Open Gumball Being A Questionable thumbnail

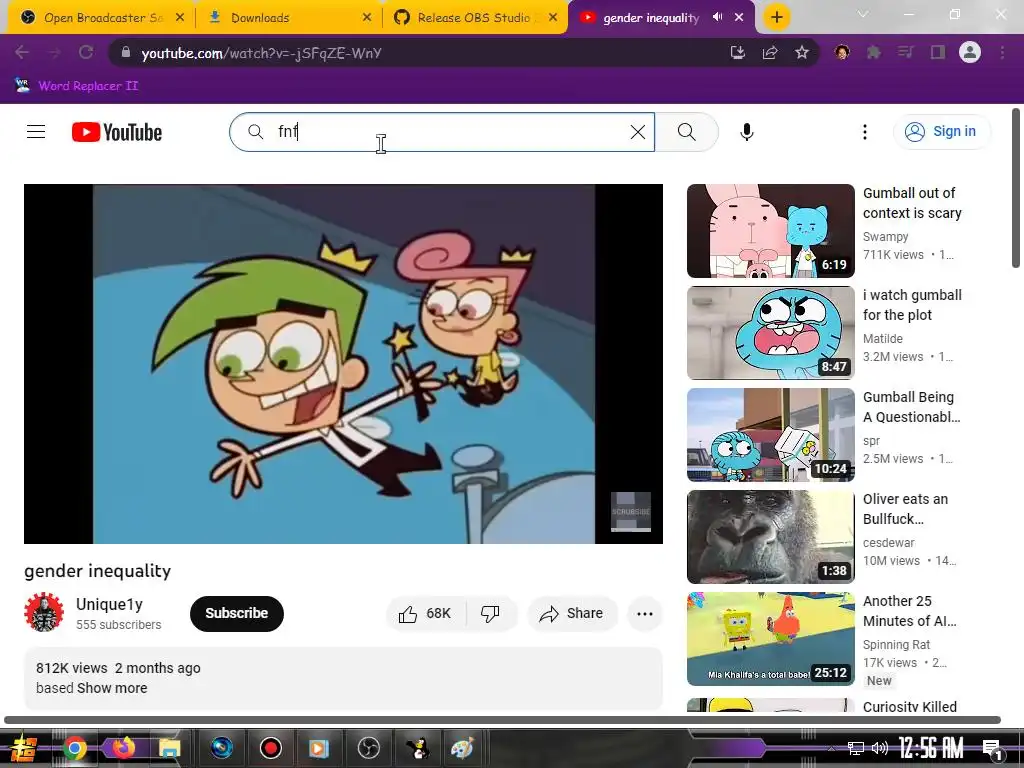click(771, 435)
